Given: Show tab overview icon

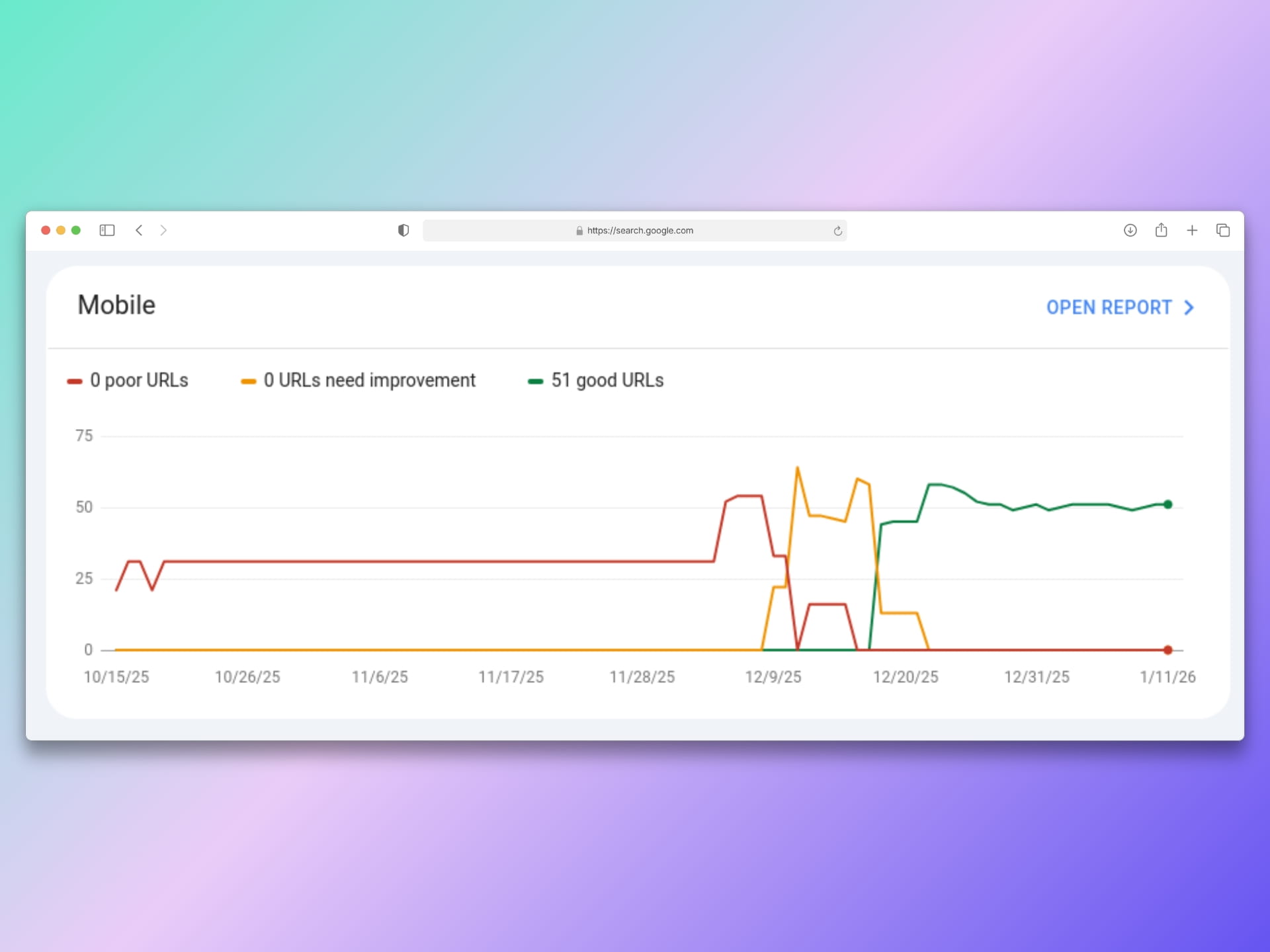Looking at the screenshot, I should 1223,230.
